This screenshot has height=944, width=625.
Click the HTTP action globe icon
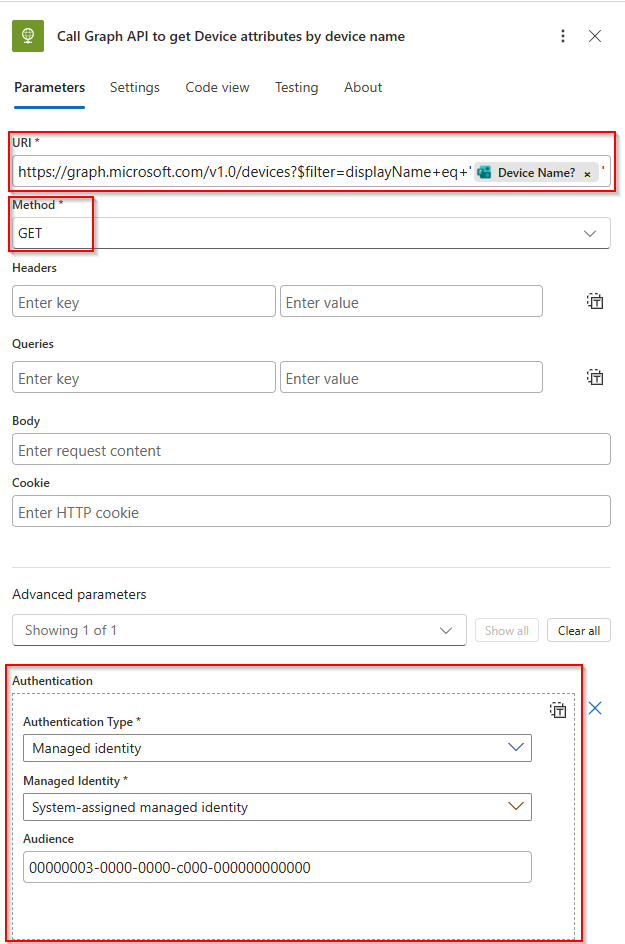(x=28, y=36)
